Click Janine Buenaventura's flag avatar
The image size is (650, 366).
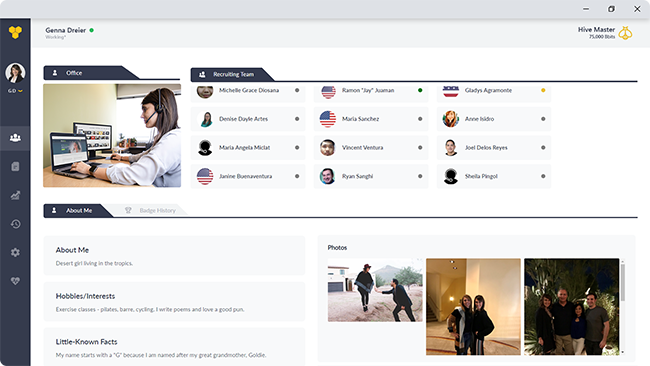tap(205, 176)
